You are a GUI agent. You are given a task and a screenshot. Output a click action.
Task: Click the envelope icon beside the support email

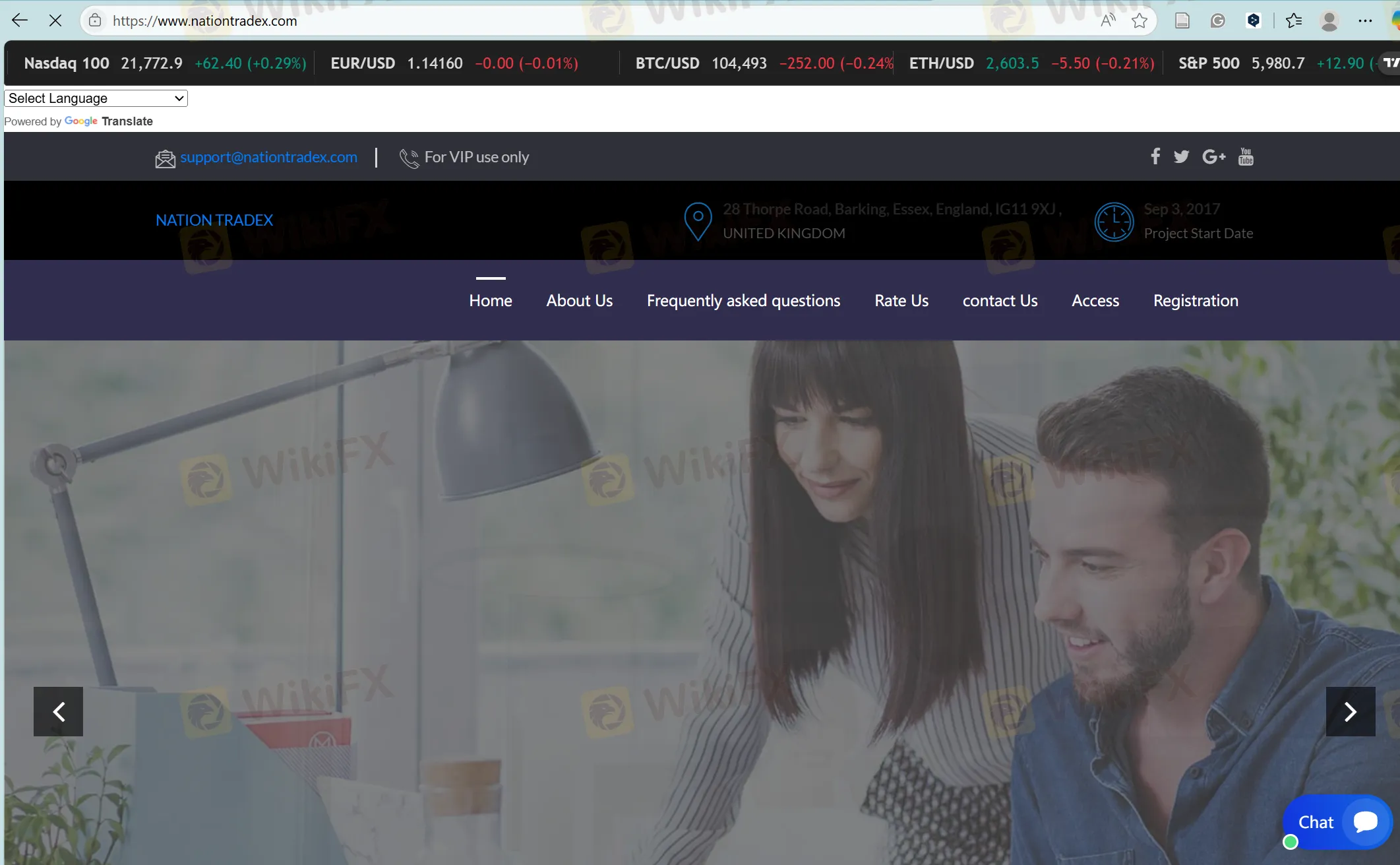pos(164,158)
